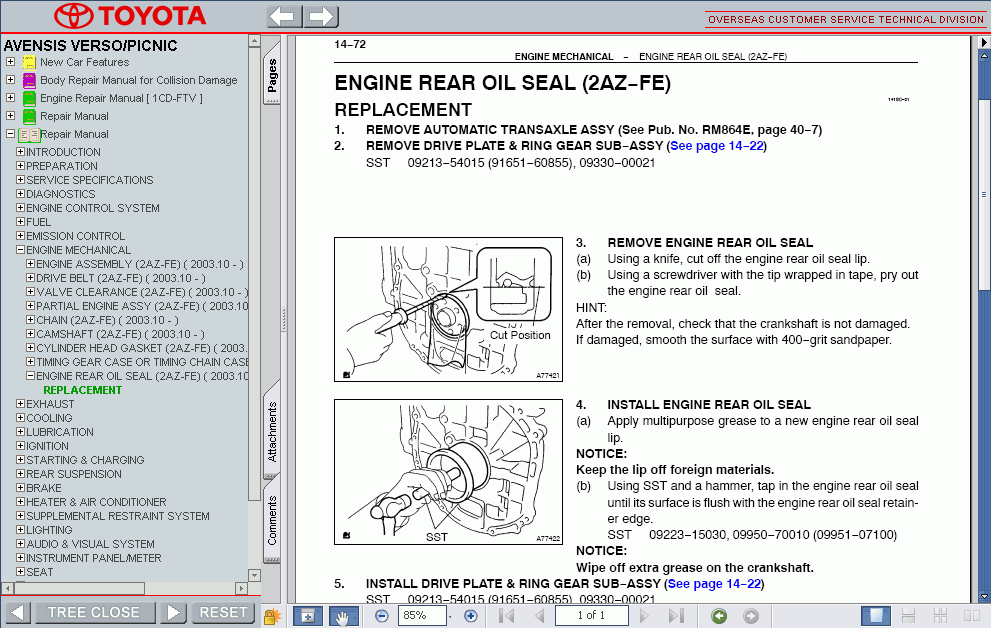
Task: Open the zoom level dropdown arrow
Action: (x=450, y=616)
